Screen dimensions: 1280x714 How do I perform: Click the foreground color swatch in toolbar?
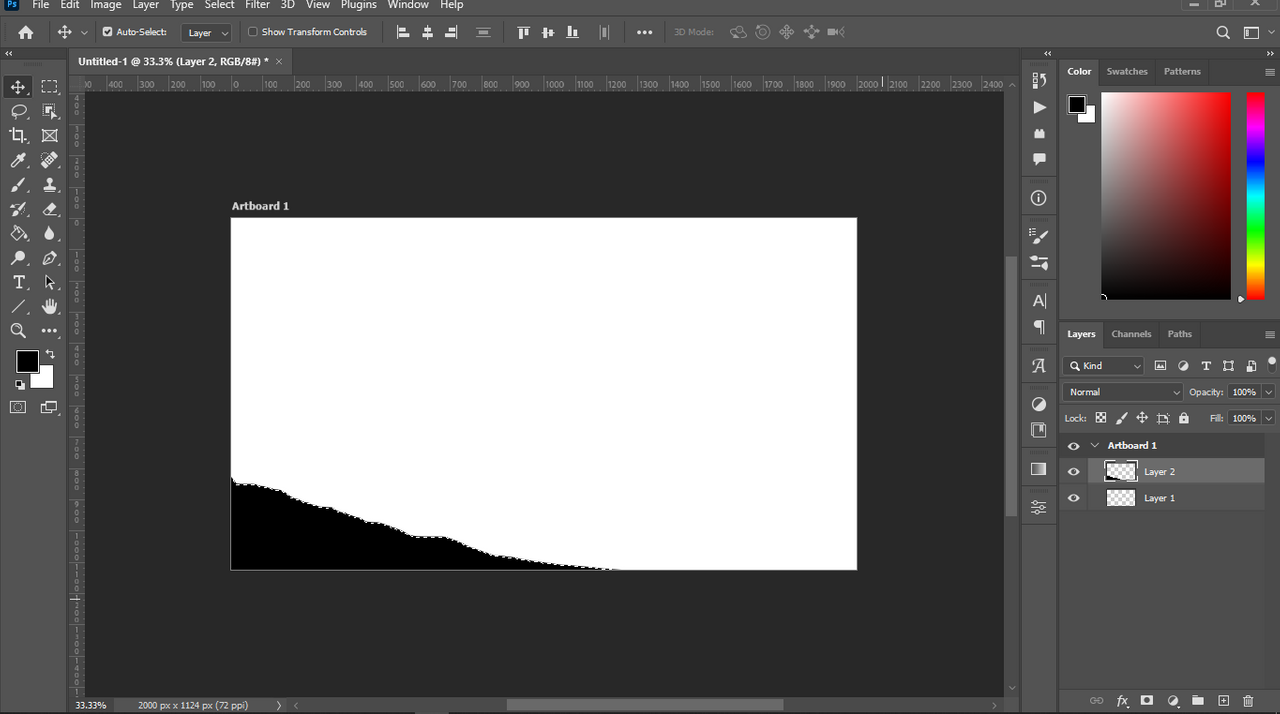(27, 361)
